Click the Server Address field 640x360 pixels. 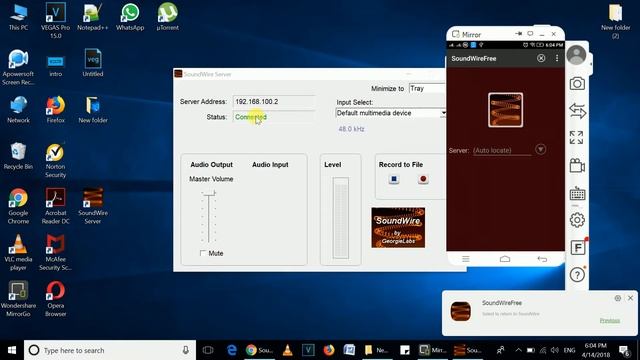[274, 101]
